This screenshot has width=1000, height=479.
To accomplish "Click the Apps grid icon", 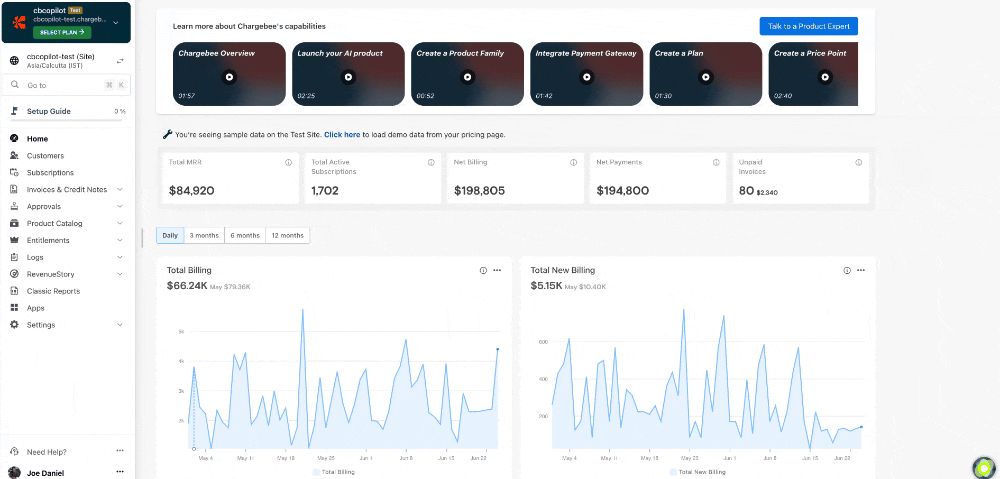I will (x=14, y=308).
